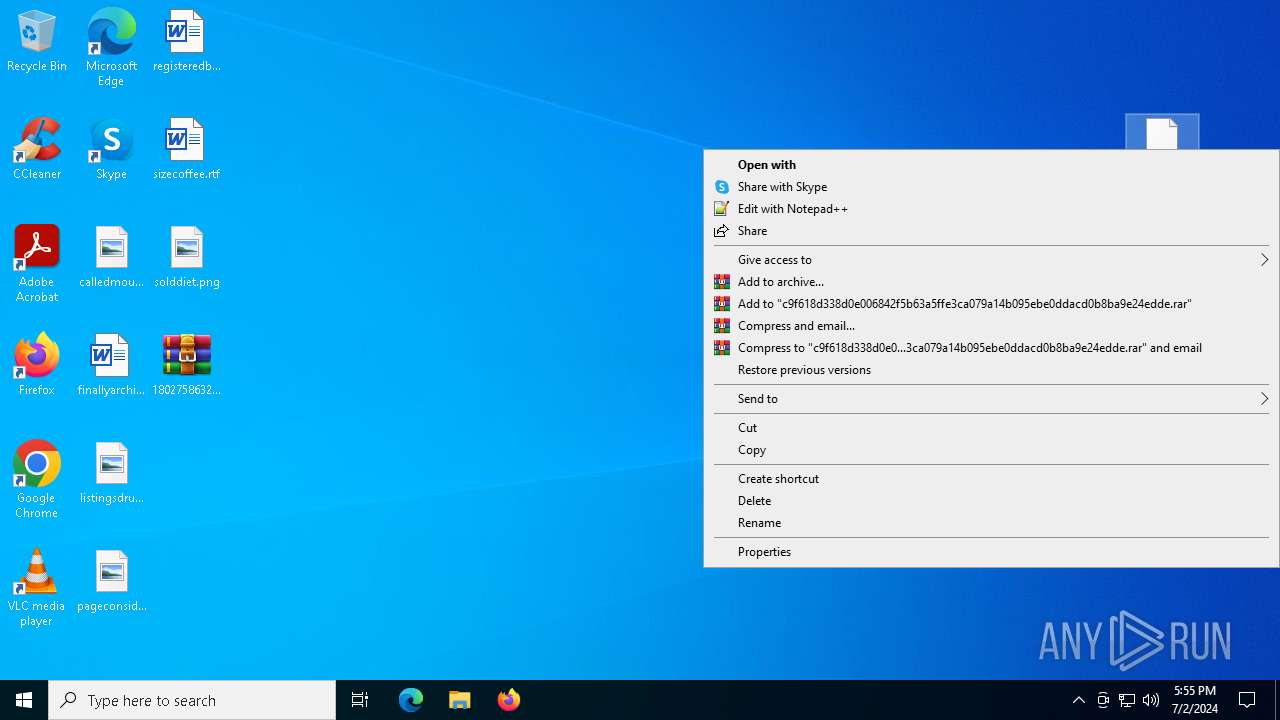Choose Add to c9f618d...rar entry
Image resolution: width=1280 pixels, height=720 pixels.
[991, 304]
